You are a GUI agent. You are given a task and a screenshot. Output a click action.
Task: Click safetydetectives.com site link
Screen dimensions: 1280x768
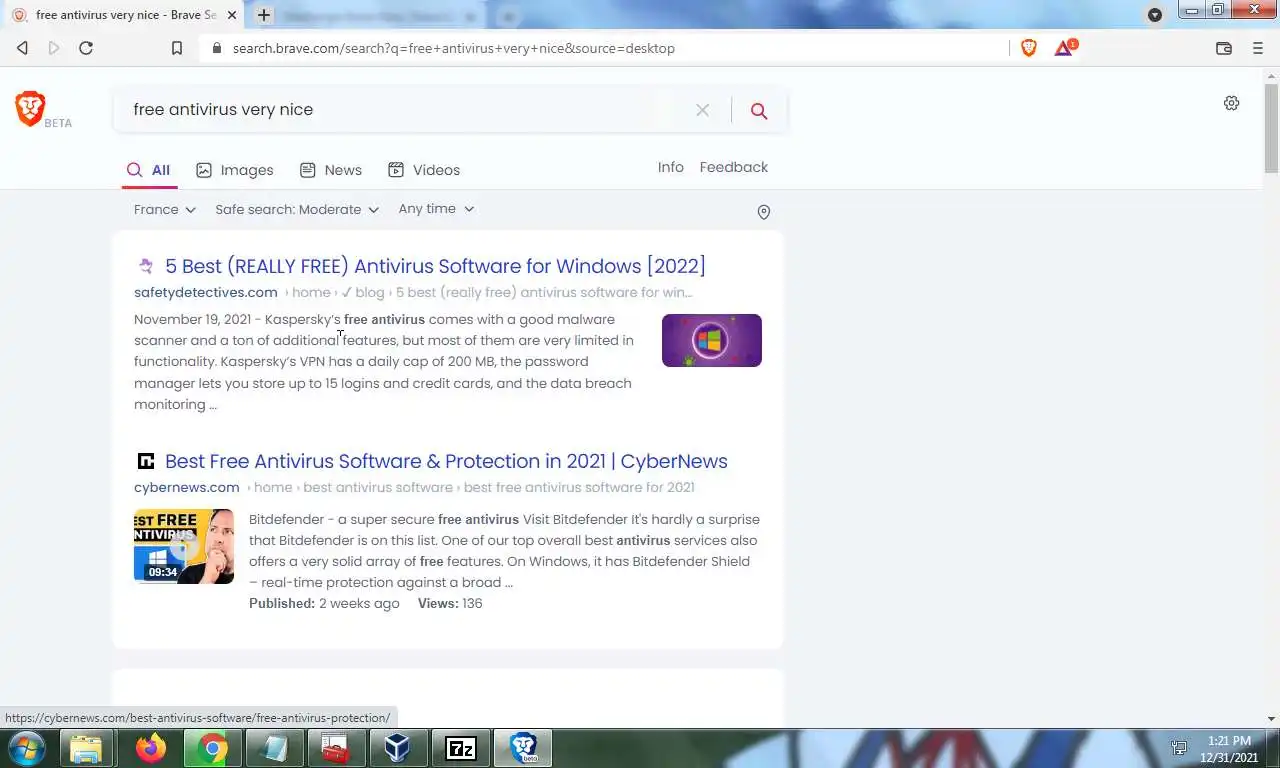pos(206,292)
